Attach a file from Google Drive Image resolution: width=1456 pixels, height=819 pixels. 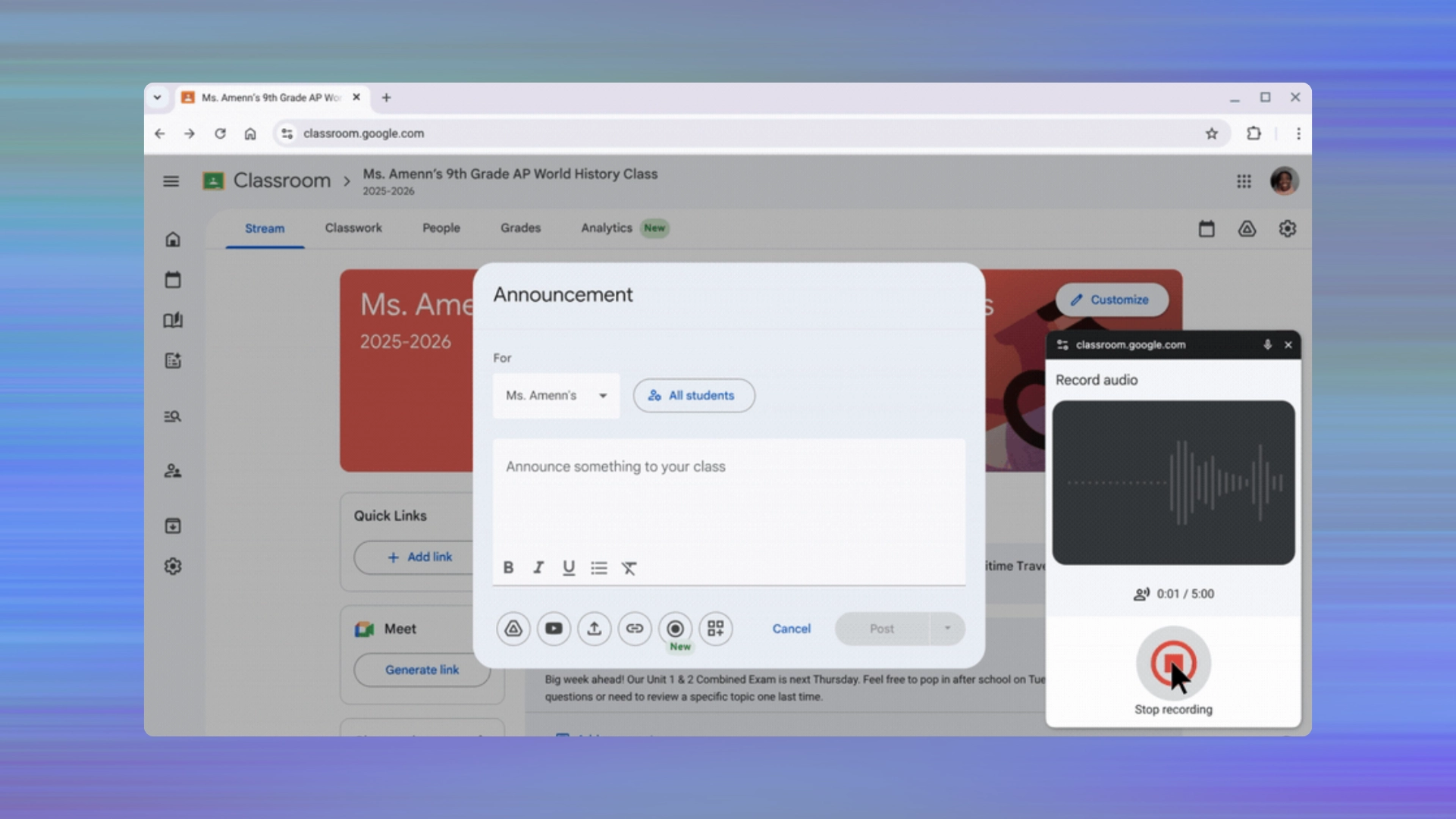pos(513,629)
